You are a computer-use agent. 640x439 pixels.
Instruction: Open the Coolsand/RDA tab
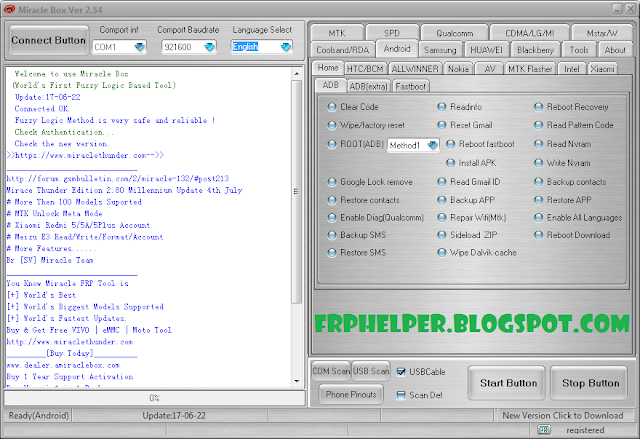342,50
